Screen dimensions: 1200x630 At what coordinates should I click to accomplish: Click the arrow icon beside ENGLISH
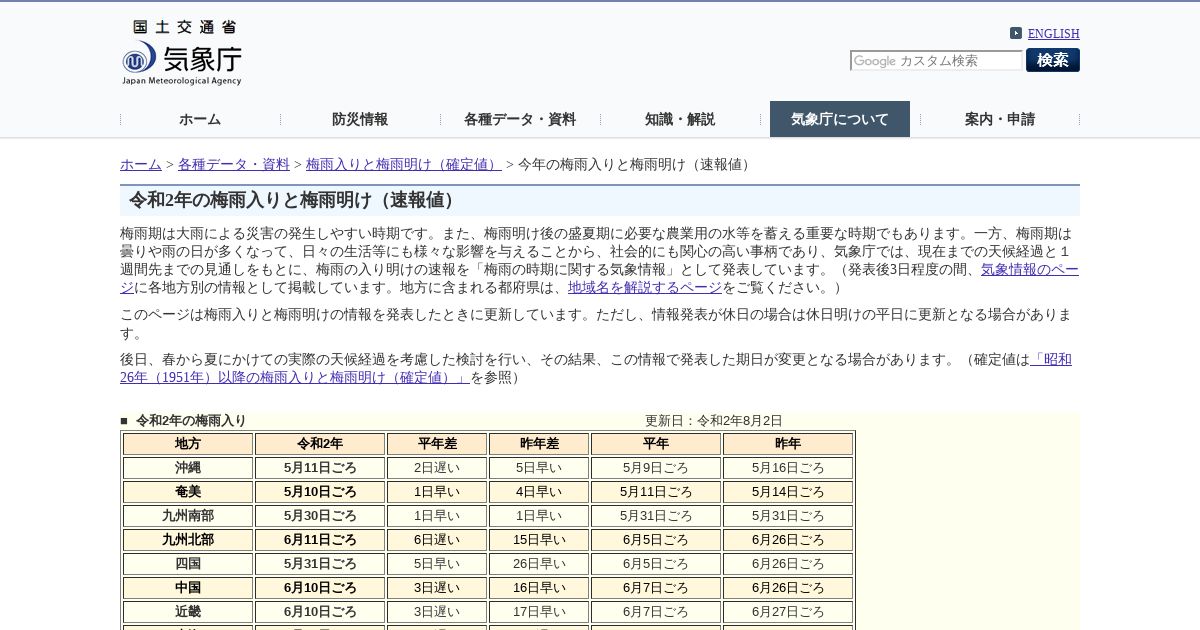(x=1016, y=33)
